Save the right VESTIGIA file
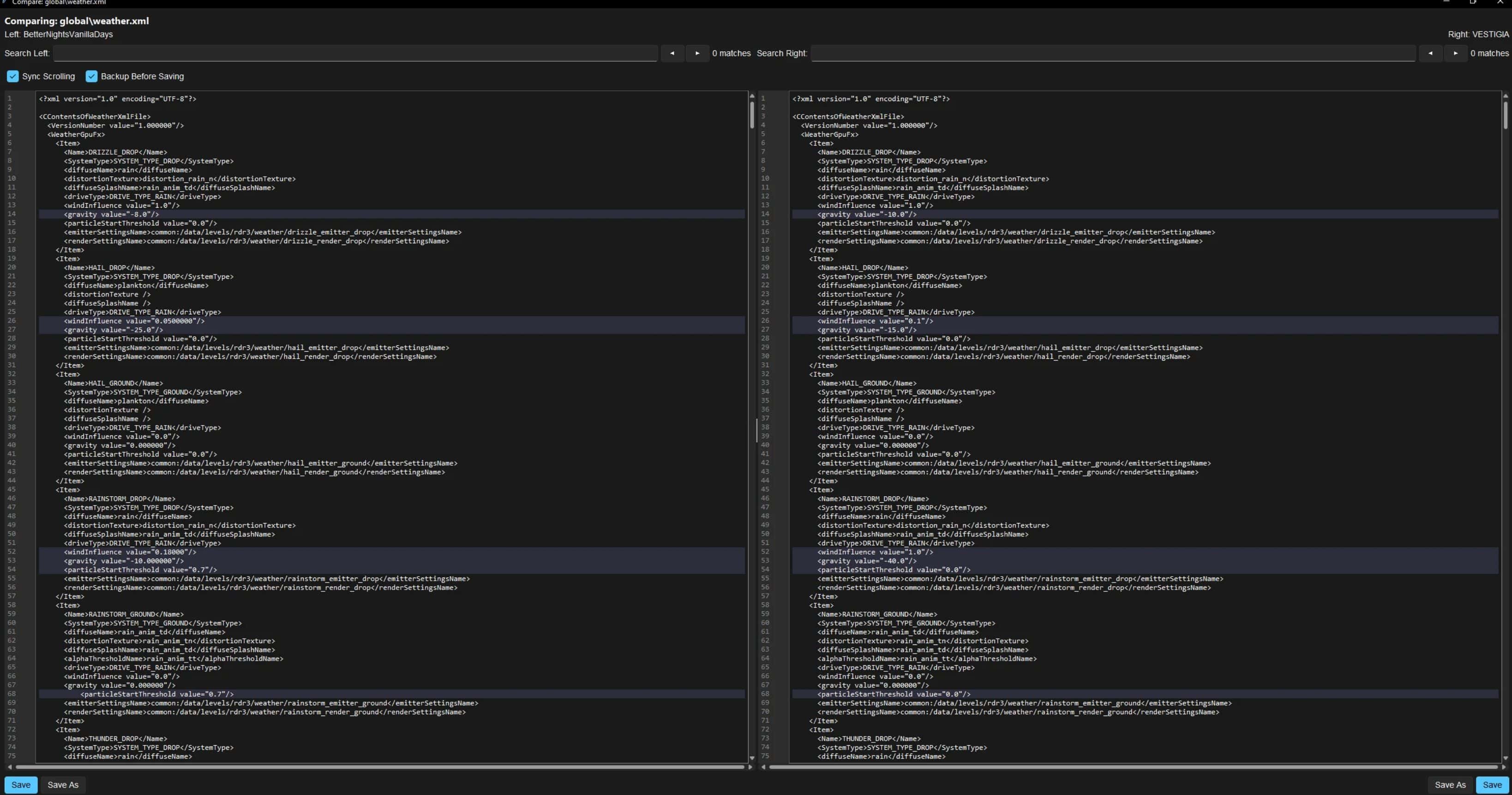The image size is (1512, 795). pos(1492,785)
